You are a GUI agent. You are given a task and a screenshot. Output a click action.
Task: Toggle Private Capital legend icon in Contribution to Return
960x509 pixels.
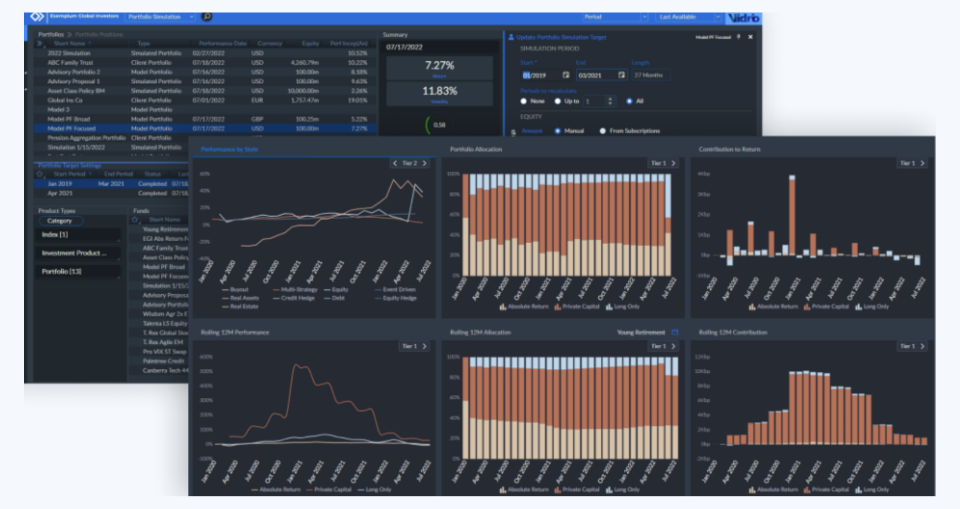[807, 306]
